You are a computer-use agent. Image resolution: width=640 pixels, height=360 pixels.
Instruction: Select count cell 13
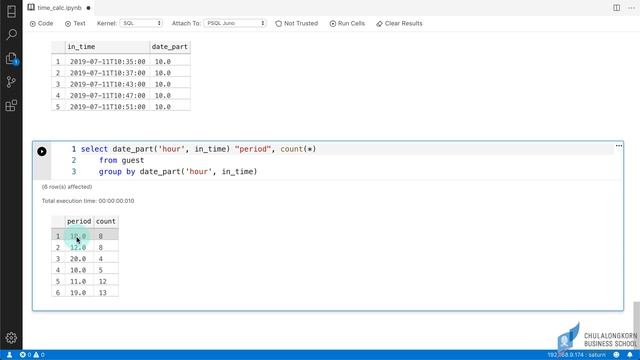[106, 293]
